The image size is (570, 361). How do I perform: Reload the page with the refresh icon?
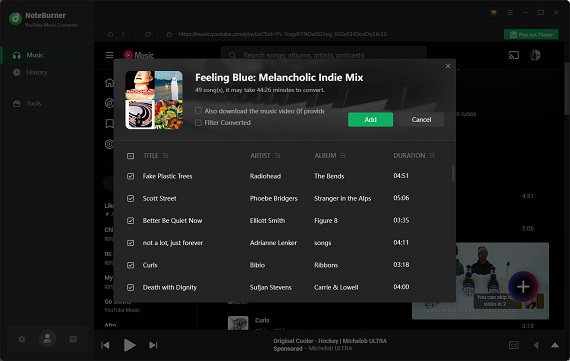pos(148,34)
